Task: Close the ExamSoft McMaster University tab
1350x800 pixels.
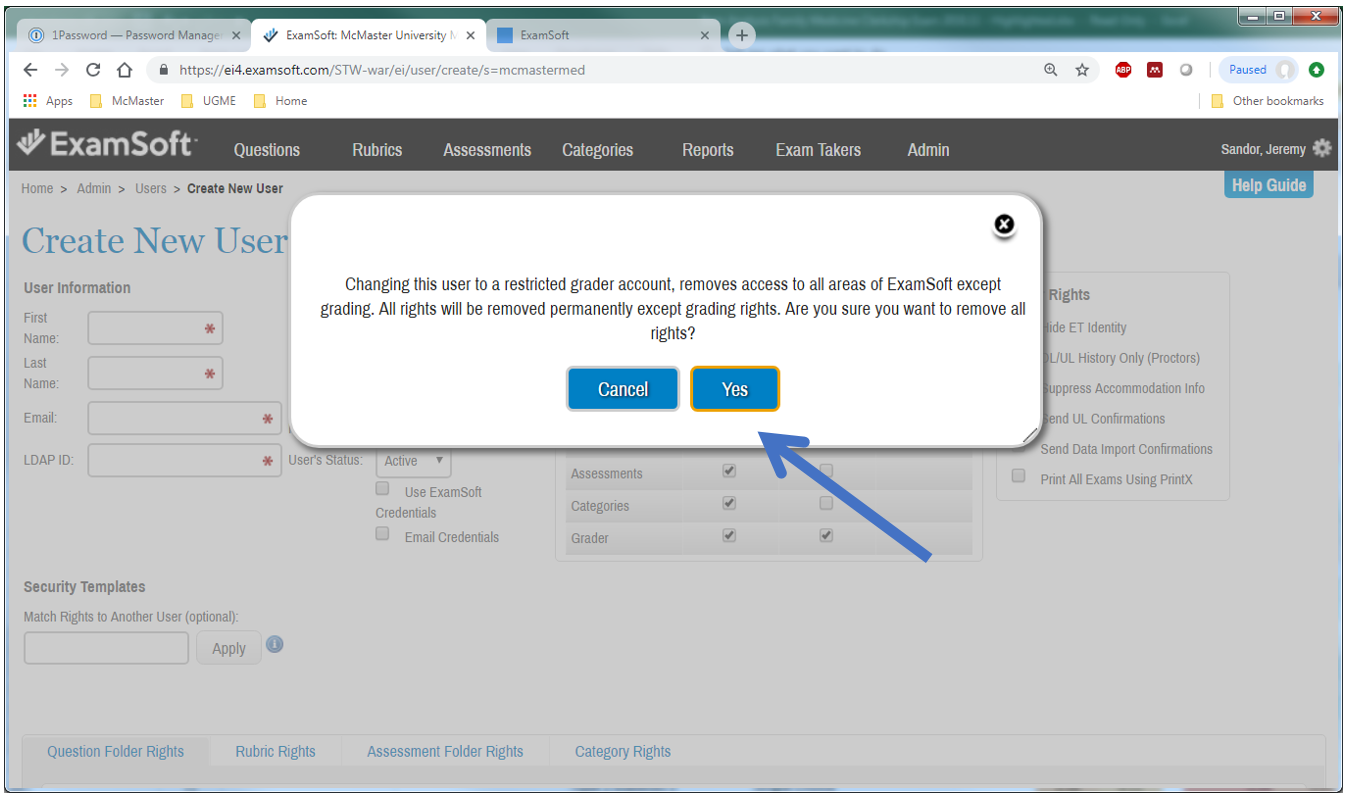Action: point(471,35)
